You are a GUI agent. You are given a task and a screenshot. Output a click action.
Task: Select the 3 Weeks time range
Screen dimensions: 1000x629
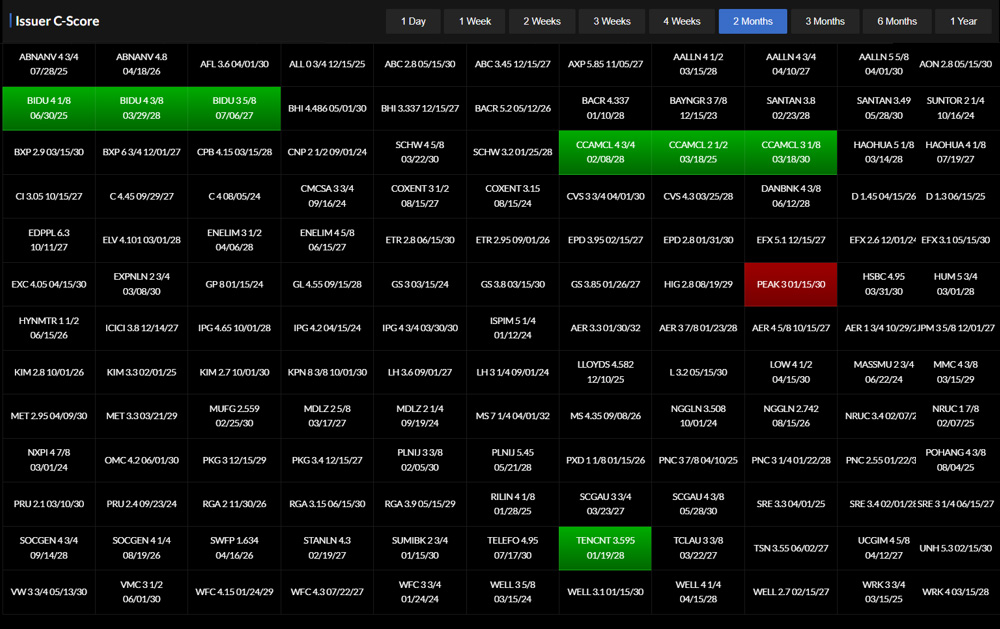(612, 21)
